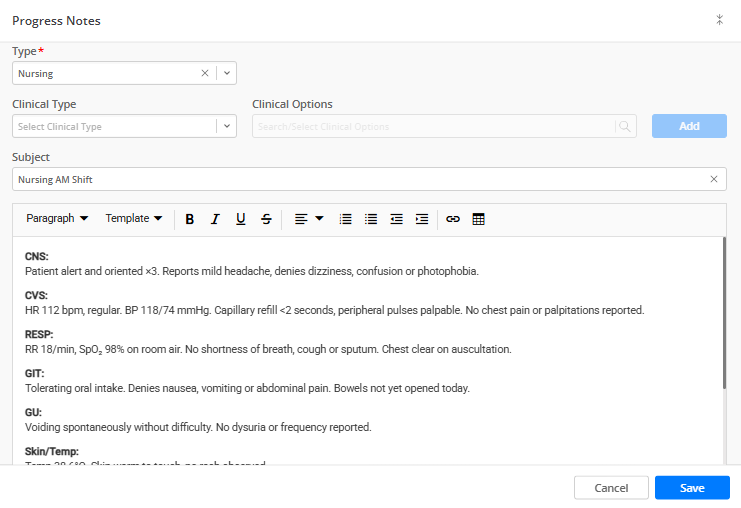Toggle strikethrough formatting in the editor toolbar
Screen dimensions: 741x508
coord(266,219)
